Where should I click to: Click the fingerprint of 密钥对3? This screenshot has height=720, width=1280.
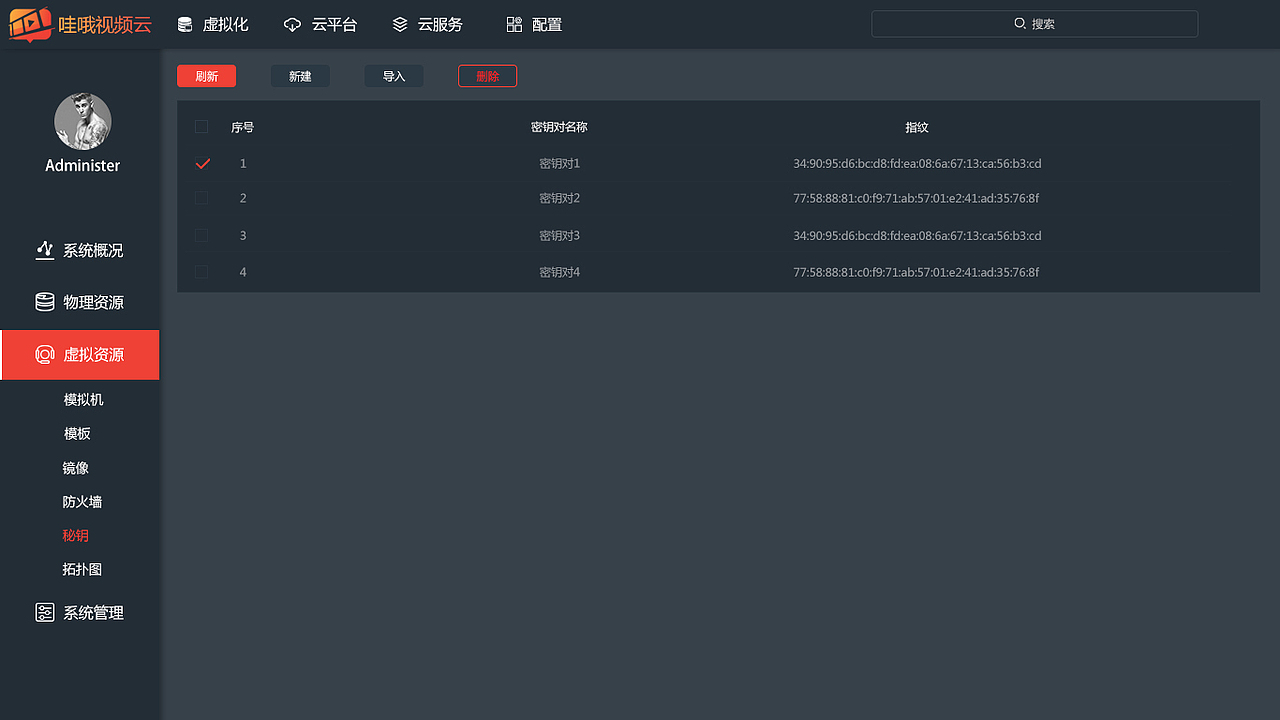coord(917,235)
